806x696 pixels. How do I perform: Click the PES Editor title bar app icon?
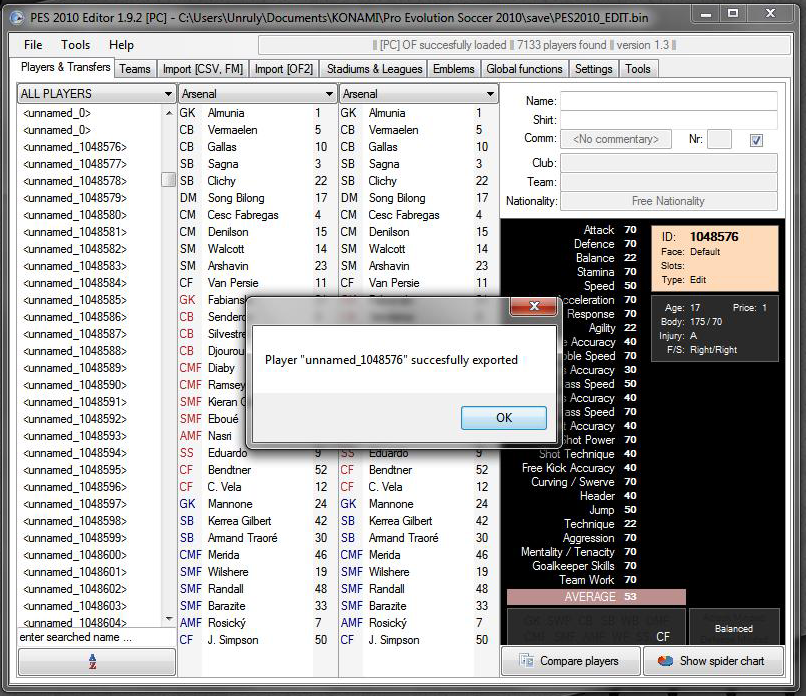(18, 17)
